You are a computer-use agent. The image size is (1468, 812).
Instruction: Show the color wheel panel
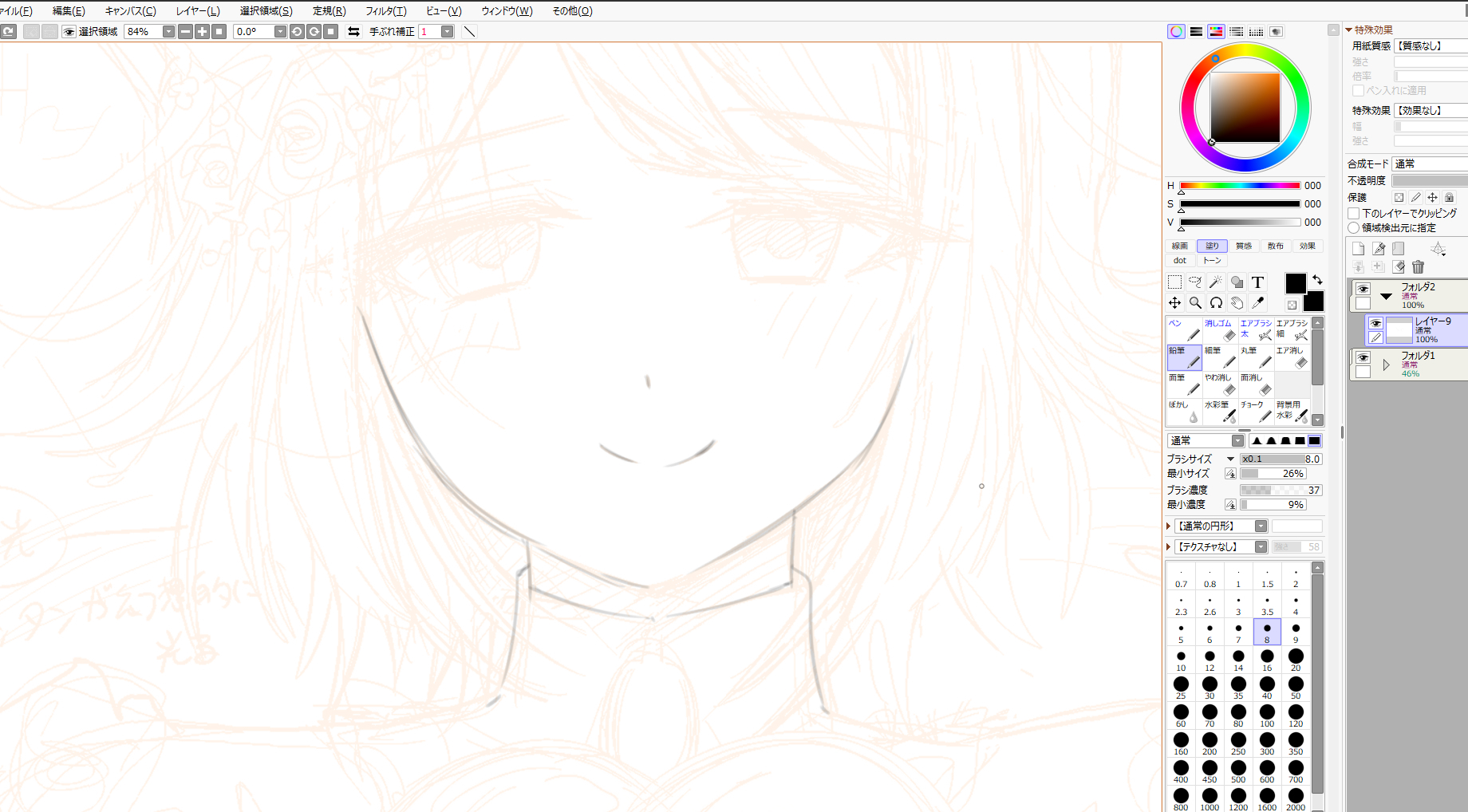(x=1176, y=32)
